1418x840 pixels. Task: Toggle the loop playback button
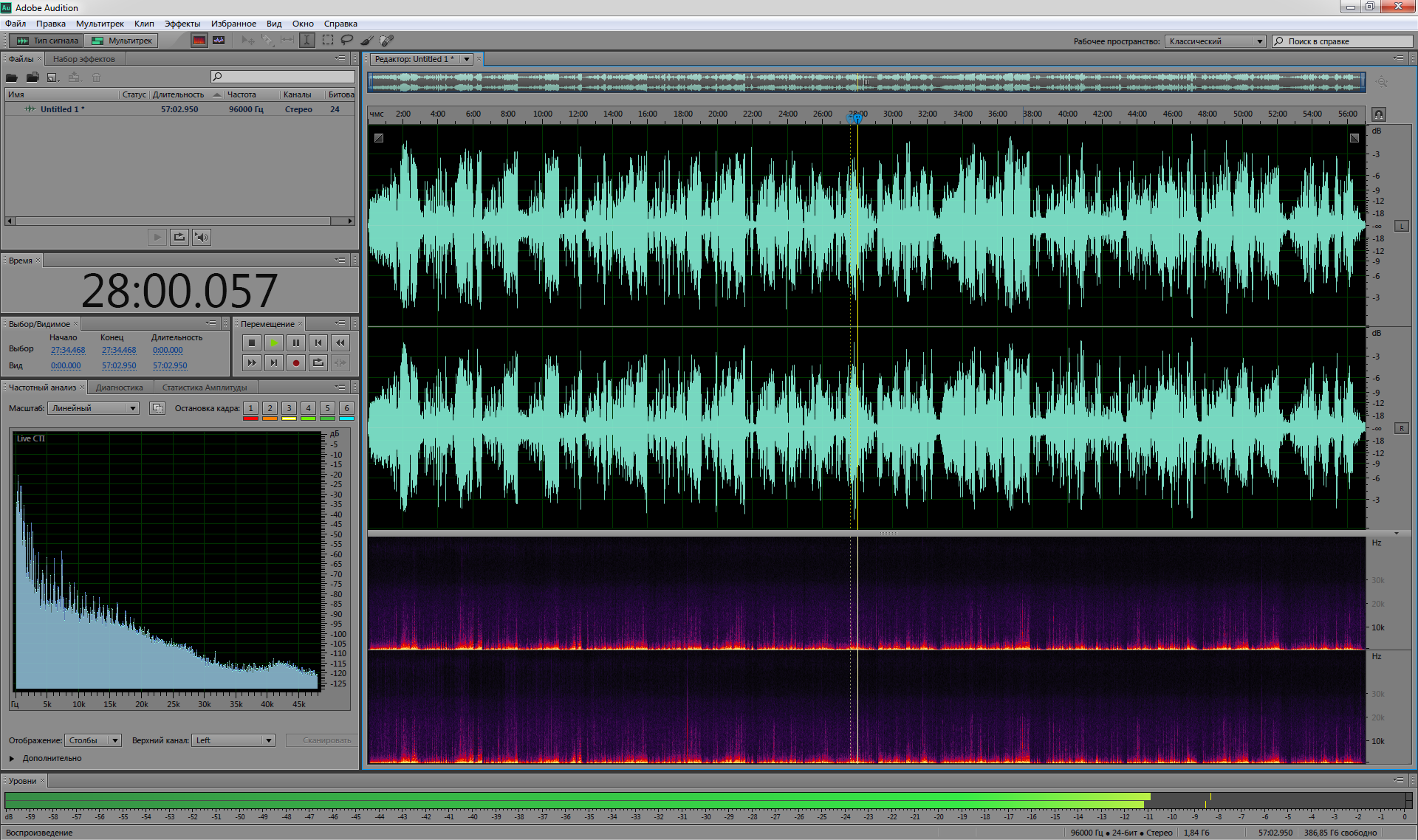tap(318, 362)
